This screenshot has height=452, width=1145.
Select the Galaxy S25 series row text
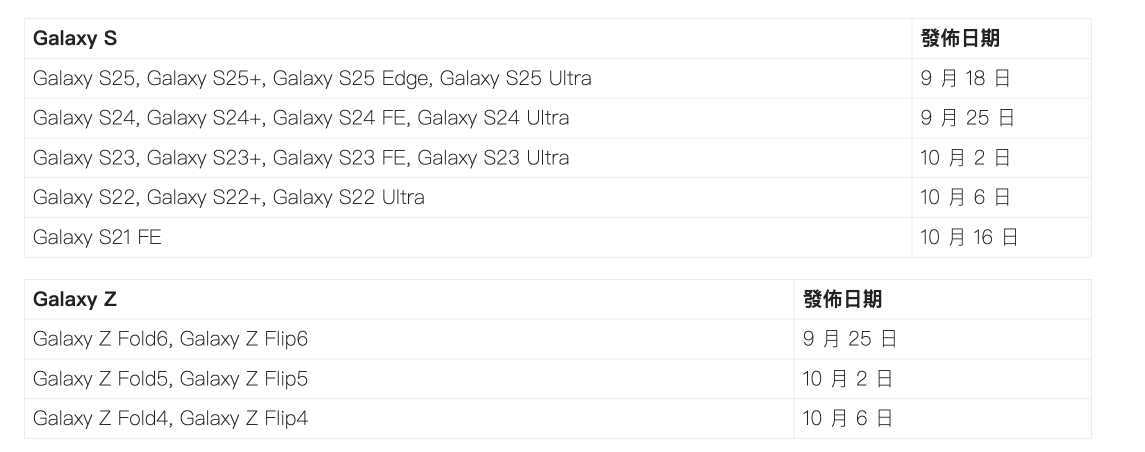(x=312, y=78)
